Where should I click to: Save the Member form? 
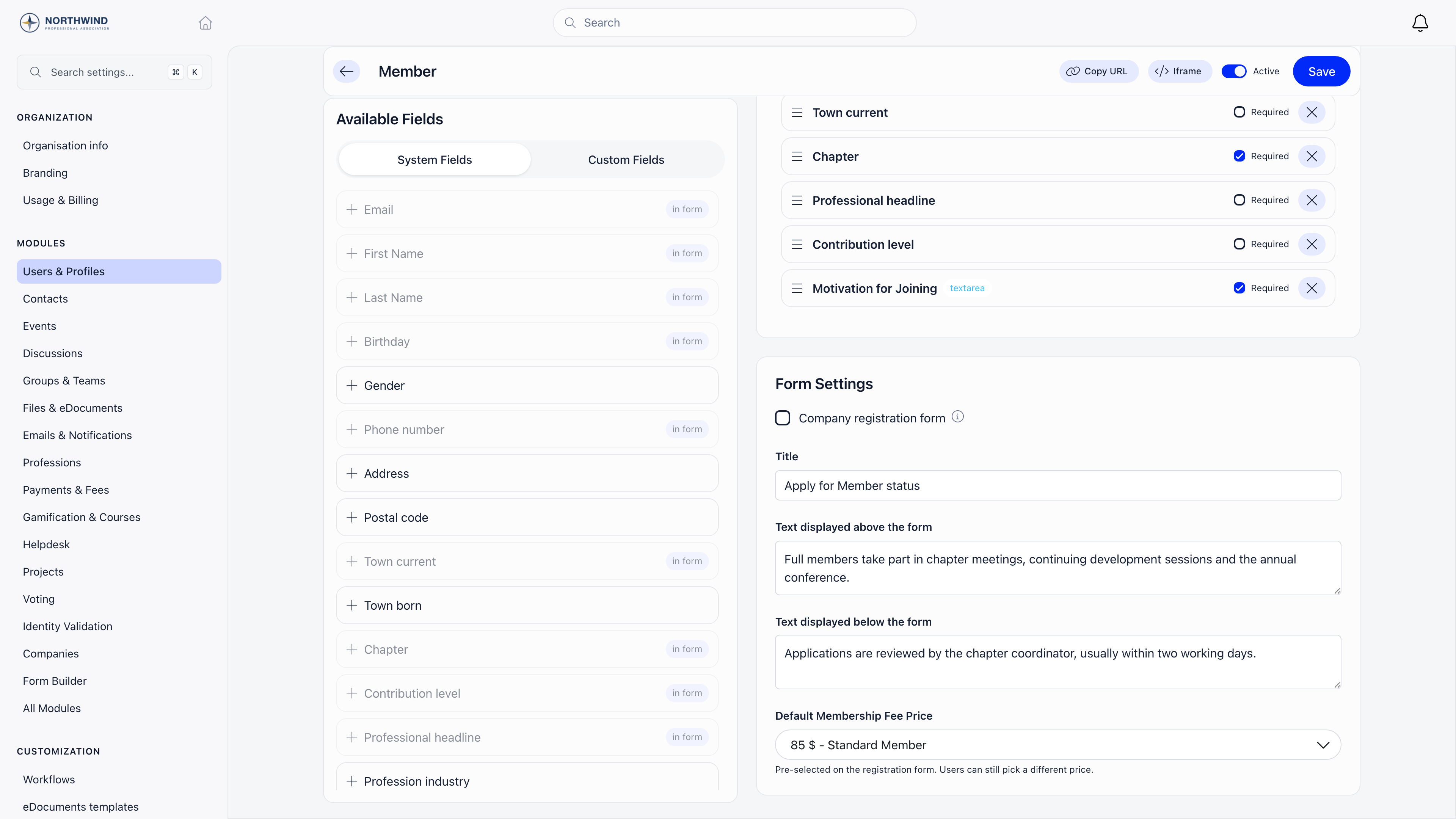click(x=1321, y=71)
